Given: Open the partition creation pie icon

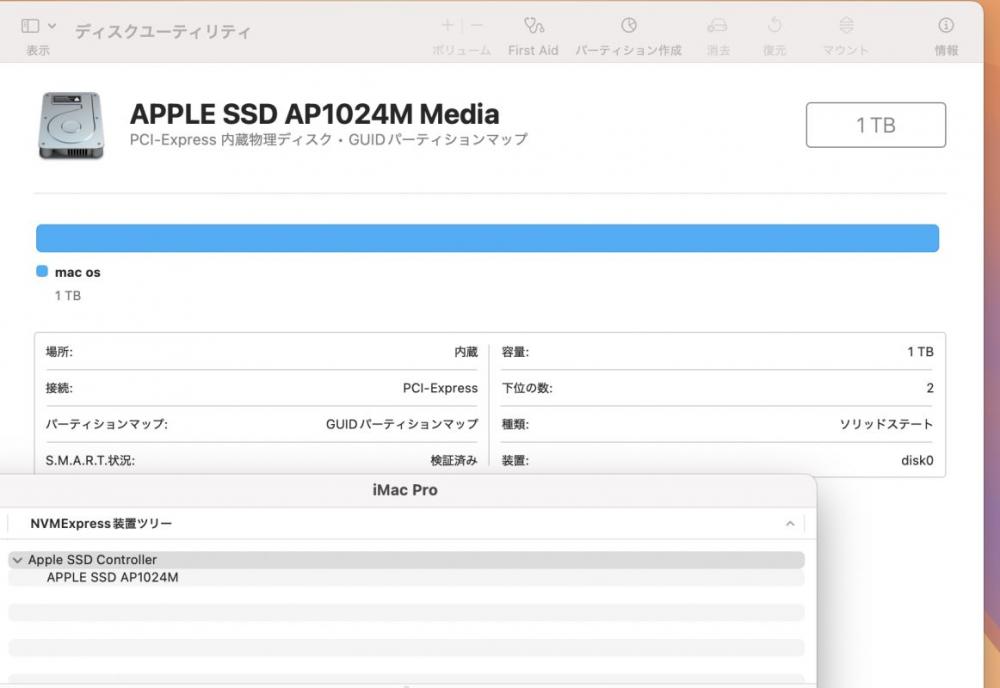Looking at the screenshot, I should point(629,25).
